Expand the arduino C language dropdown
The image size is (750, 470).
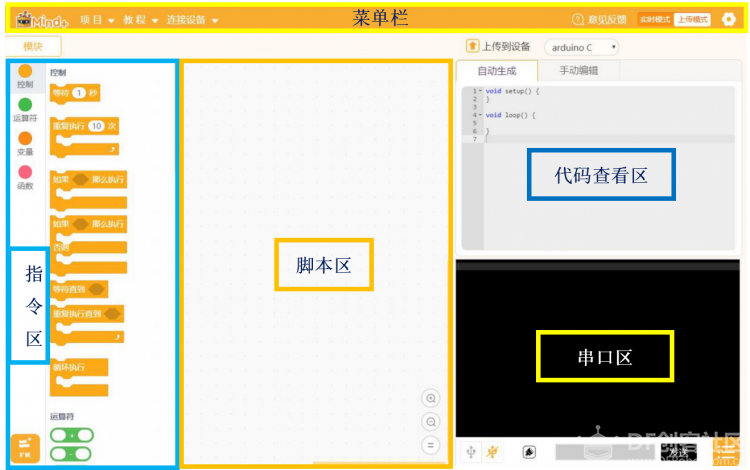(x=582, y=47)
